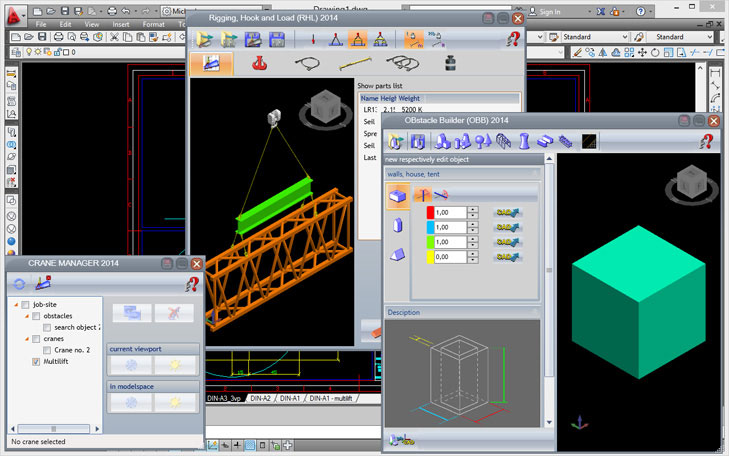Select the tent shape icon in walls panel
The width and height of the screenshot is (729, 456).
(398, 255)
